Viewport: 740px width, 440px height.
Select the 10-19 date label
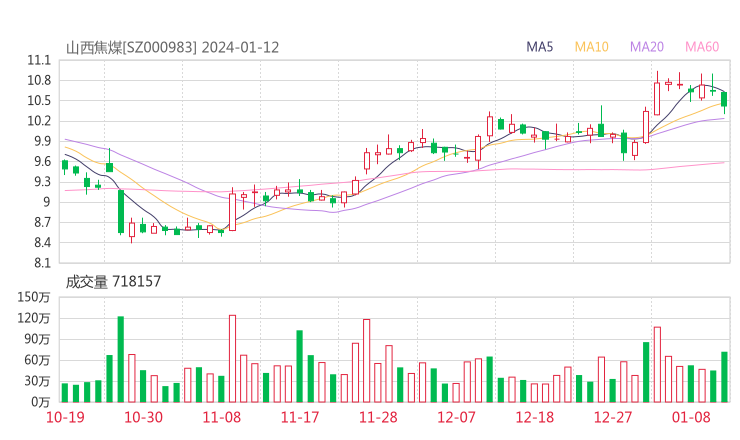(x=65, y=417)
